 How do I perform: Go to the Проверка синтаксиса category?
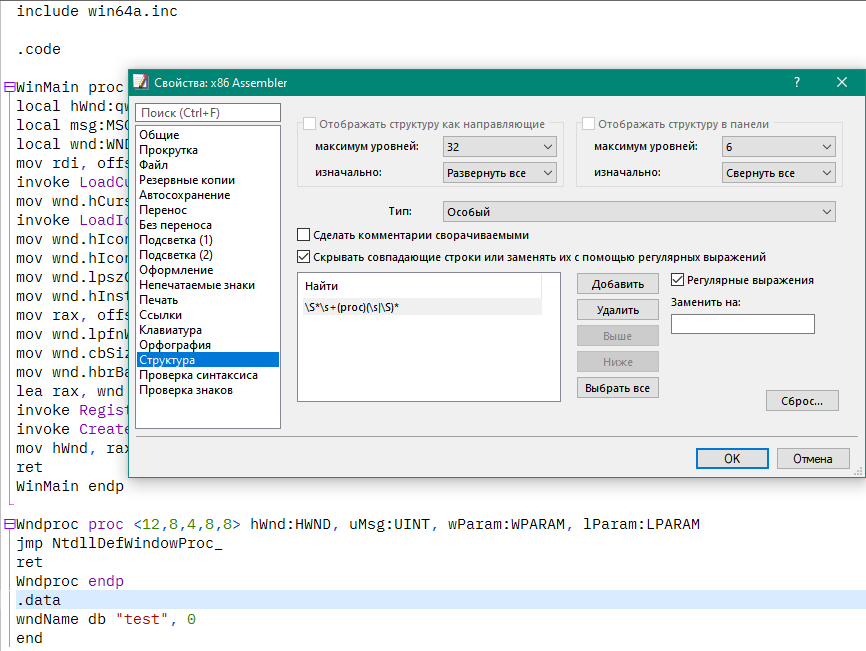click(198, 375)
